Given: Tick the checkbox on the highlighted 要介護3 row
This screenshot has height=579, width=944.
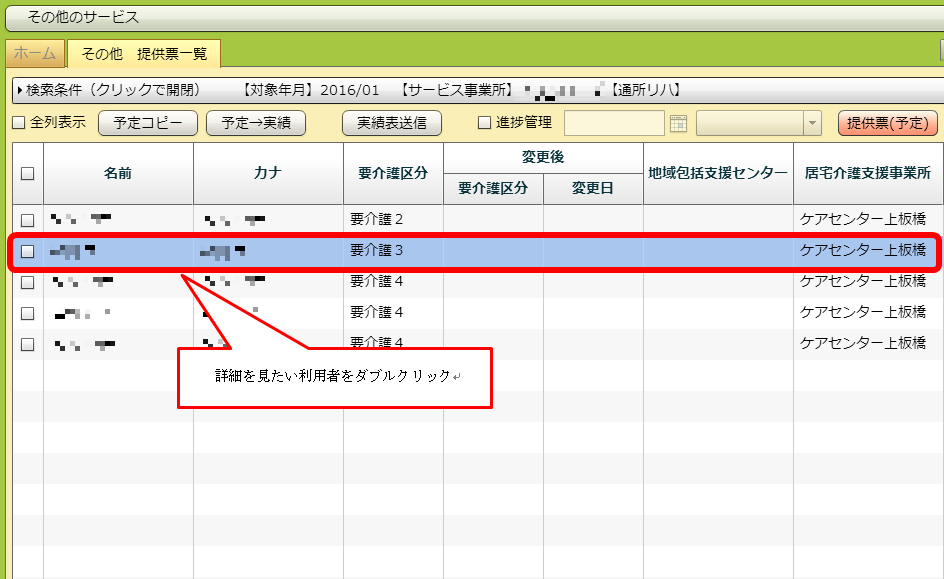Looking at the screenshot, I should pyautogui.click(x=28, y=251).
